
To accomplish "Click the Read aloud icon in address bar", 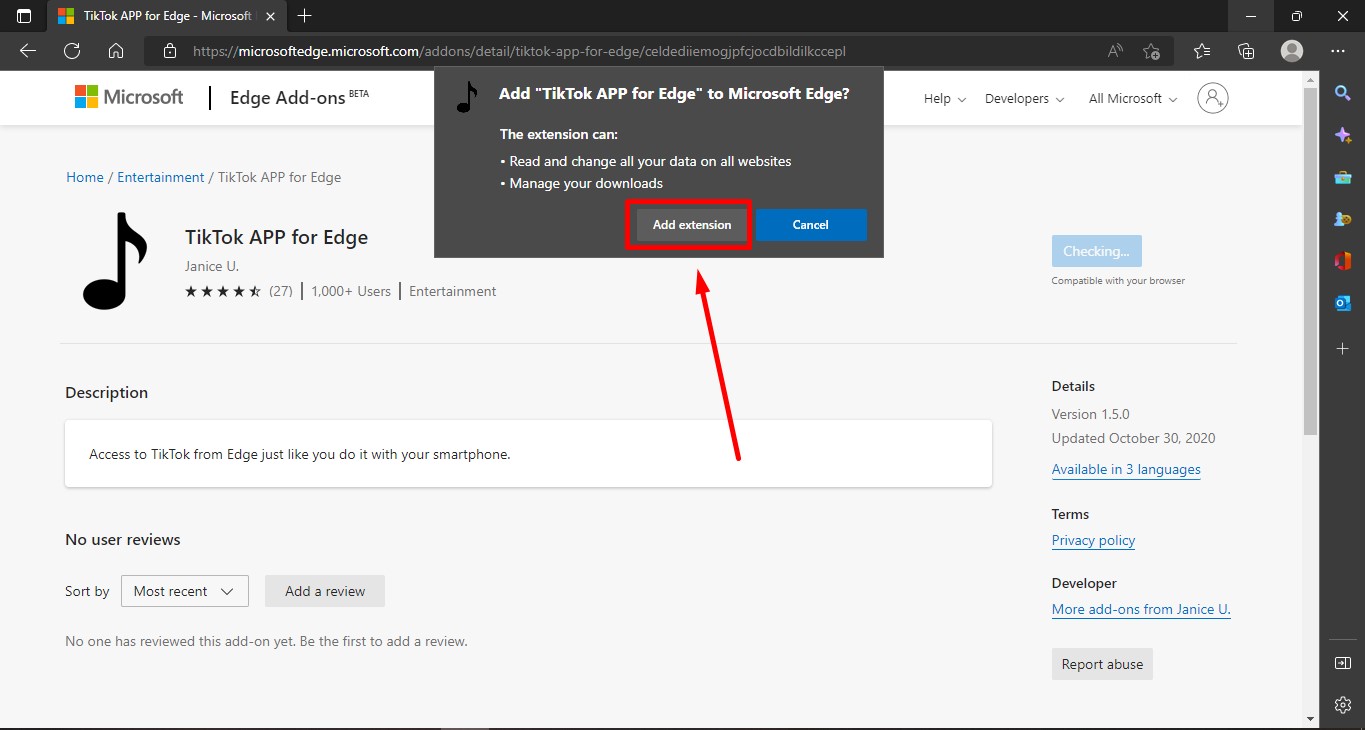I will [1115, 51].
